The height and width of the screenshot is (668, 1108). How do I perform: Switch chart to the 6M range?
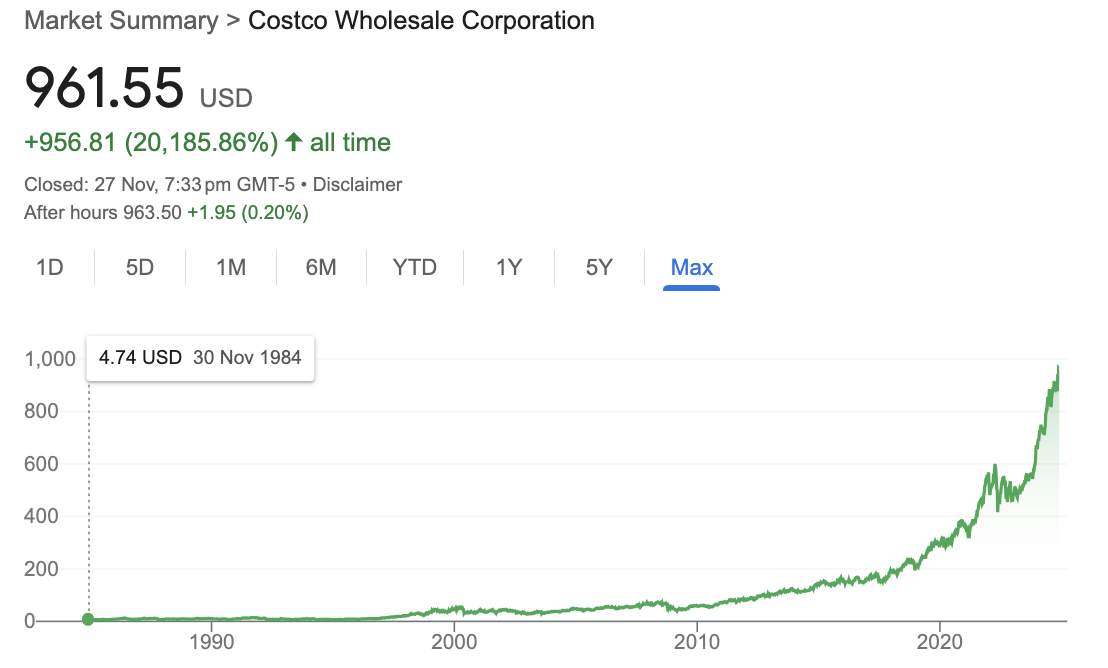(320, 268)
